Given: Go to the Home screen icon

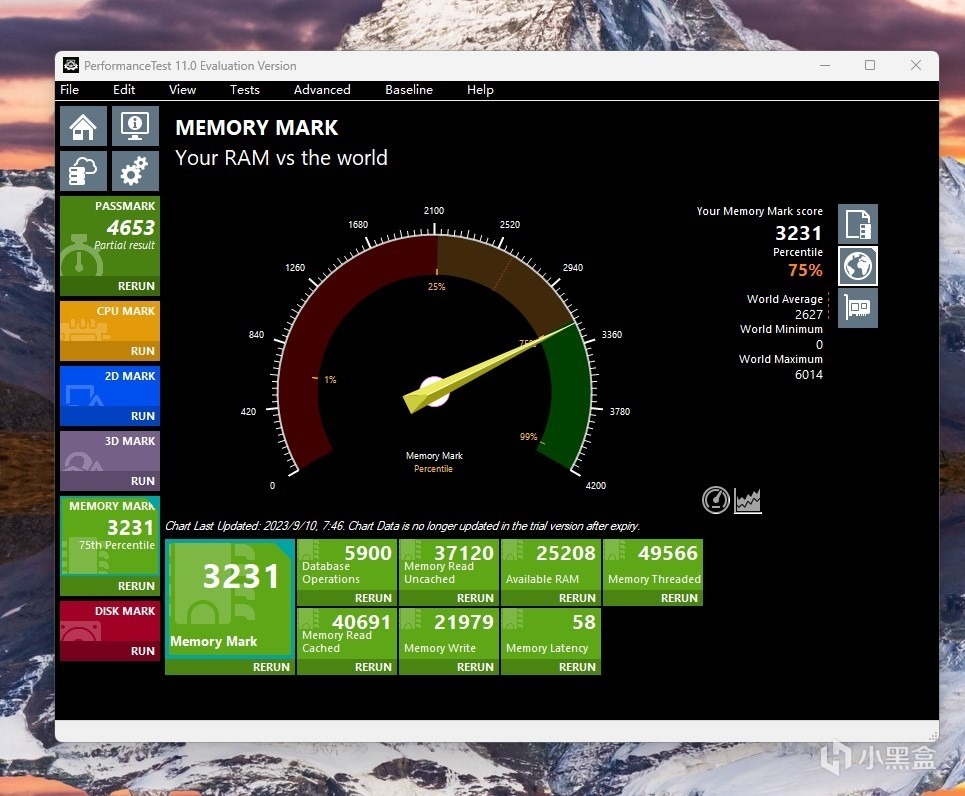Looking at the screenshot, I should tap(83, 126).
